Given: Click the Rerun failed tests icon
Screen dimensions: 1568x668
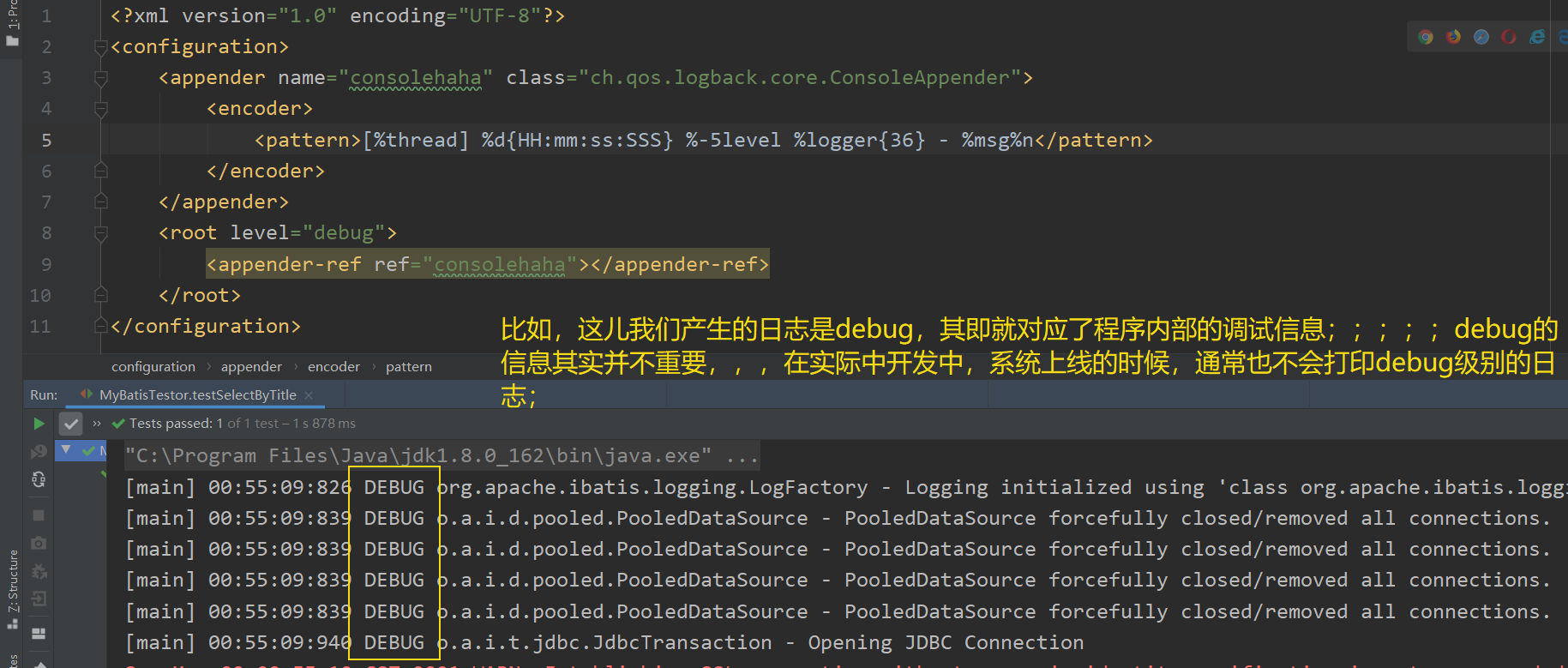Looking at the screenshot, I should tap(39, 451).
